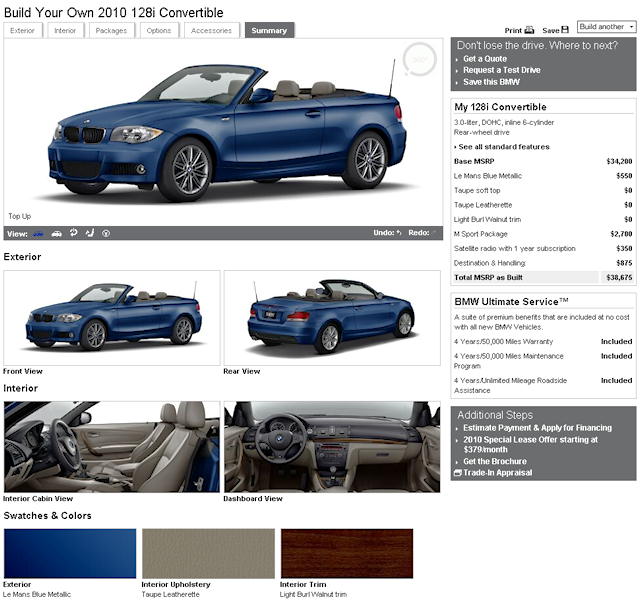Viewport: 642px width, 605px height.
Task: Click the Top Up toggle text
Action: (20, 216)
